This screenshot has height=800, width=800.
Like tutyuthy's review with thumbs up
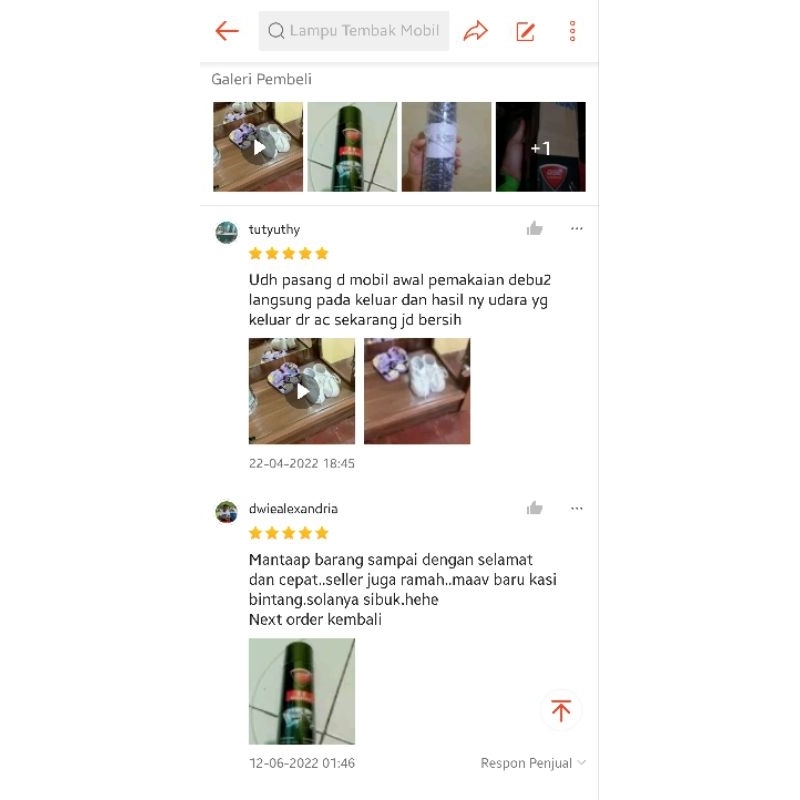point(535,229)
